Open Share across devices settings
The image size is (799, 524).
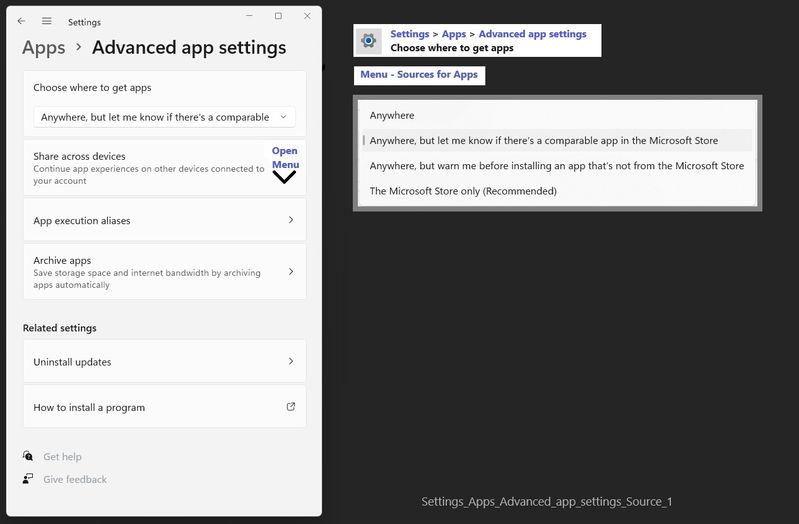tap(165, 168)
